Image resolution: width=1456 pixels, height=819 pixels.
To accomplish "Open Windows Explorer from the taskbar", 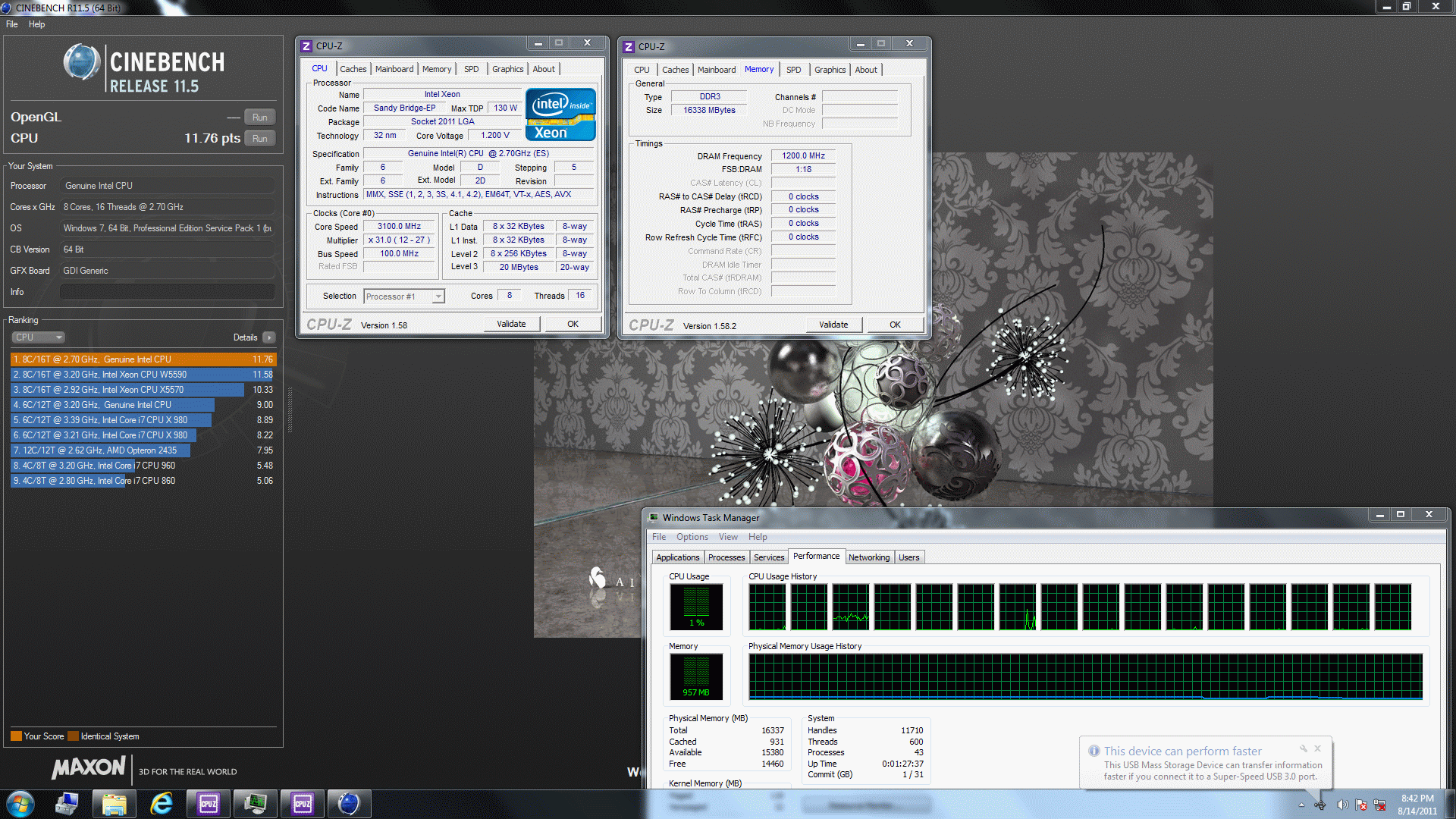I will 114,804.
